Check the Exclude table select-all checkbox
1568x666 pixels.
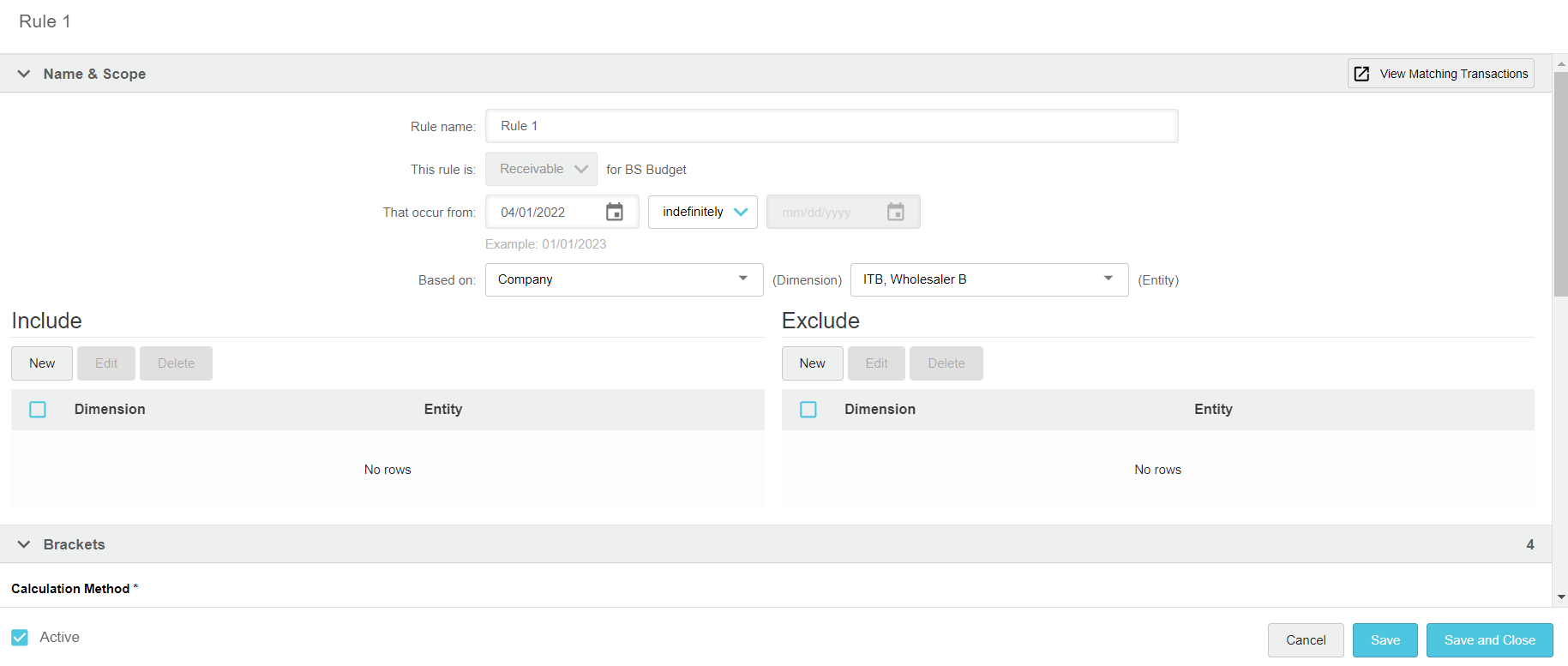pos(808,410)
